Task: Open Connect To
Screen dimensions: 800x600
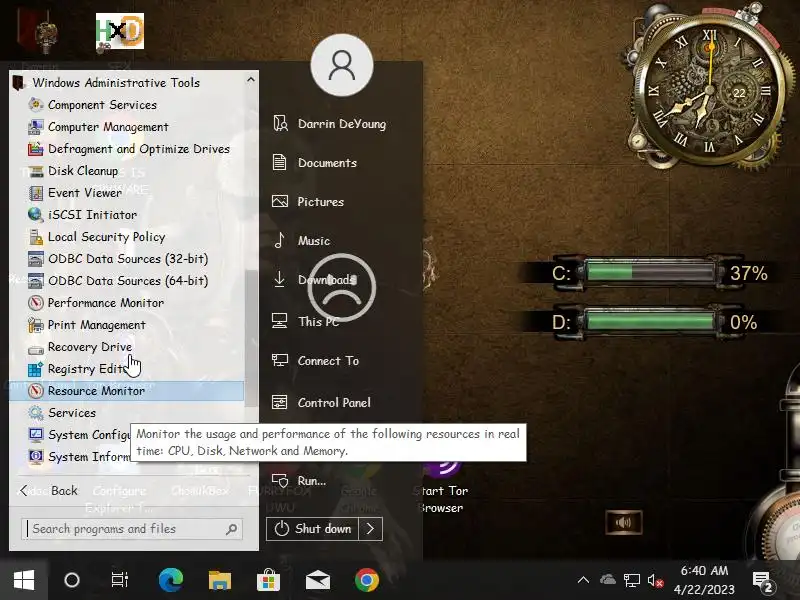Action: coord(315,361)
